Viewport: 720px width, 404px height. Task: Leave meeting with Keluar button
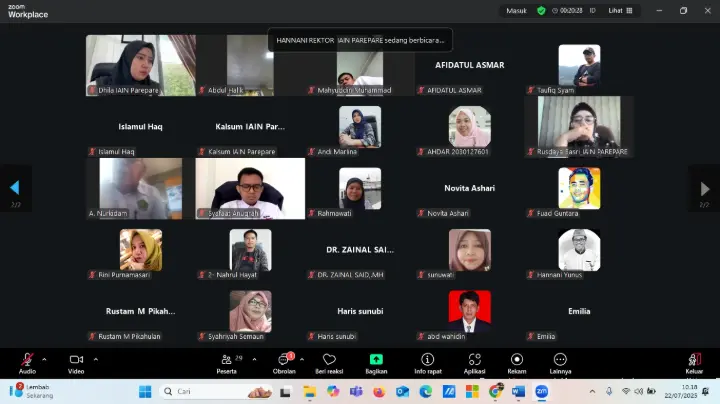click(694, 360)
